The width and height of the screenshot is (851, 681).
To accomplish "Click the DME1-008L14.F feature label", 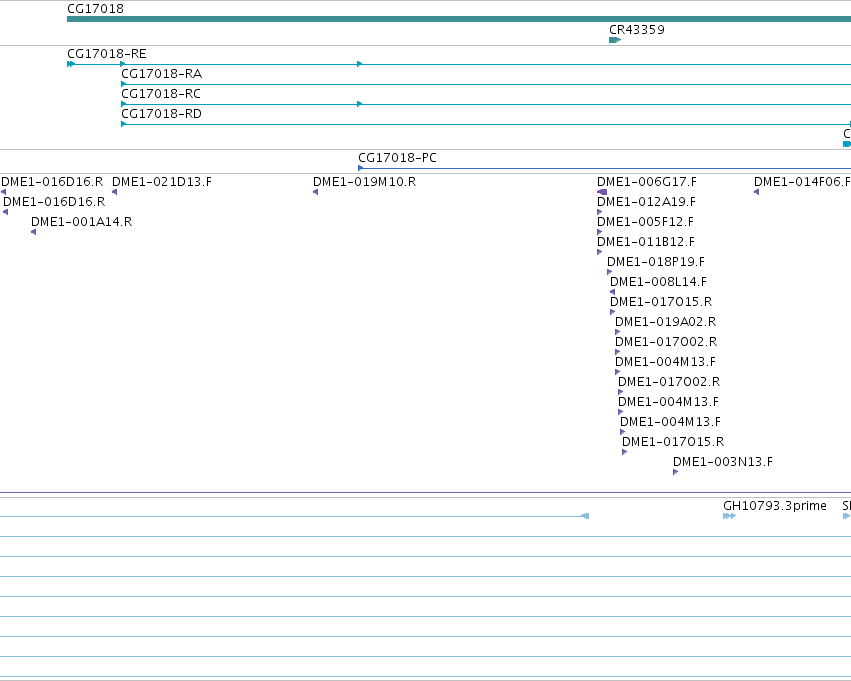I will coord(658,282).
